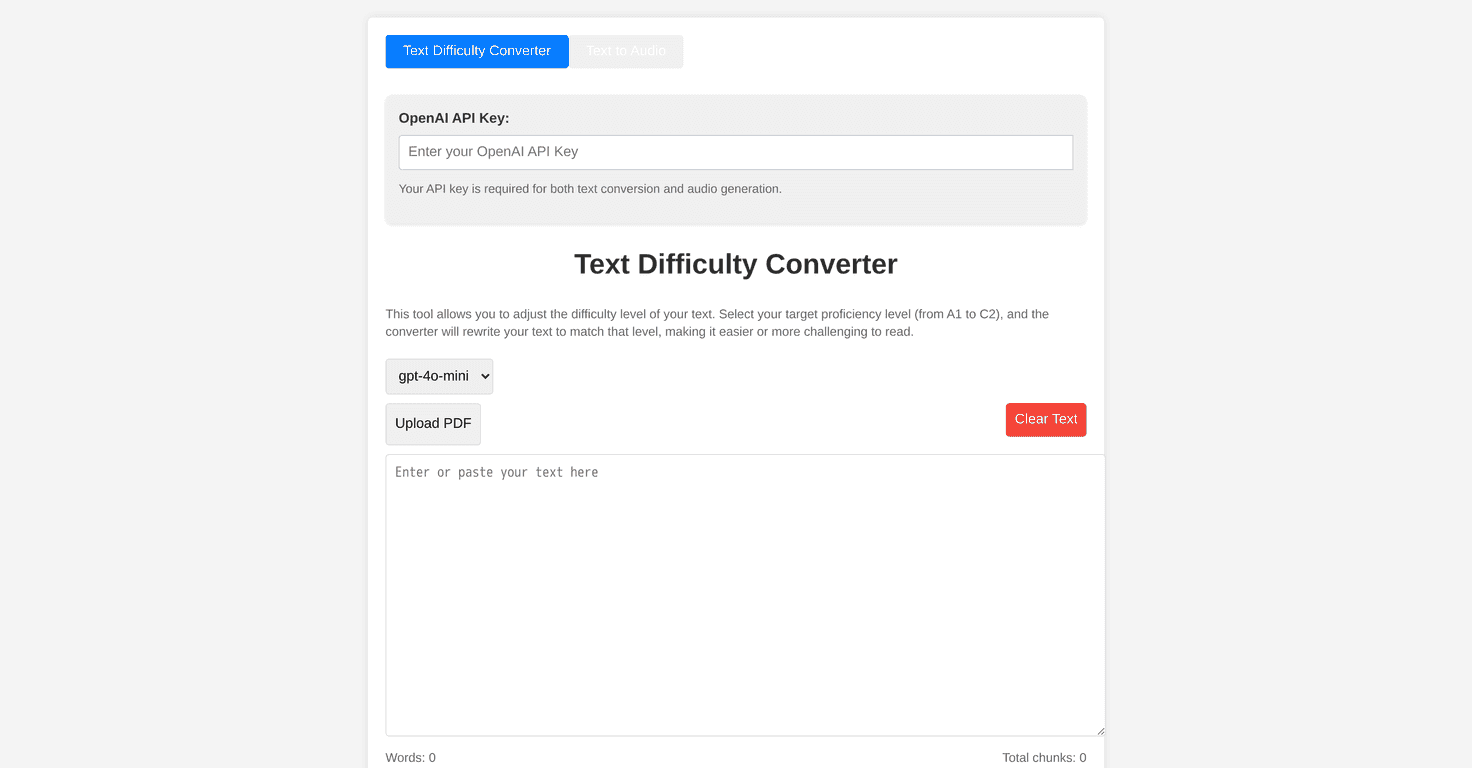Image resolution: width=1472 pixels, height=768 pixels.
Task: Grab the textarea resize handle
Action: (1098, 729)
